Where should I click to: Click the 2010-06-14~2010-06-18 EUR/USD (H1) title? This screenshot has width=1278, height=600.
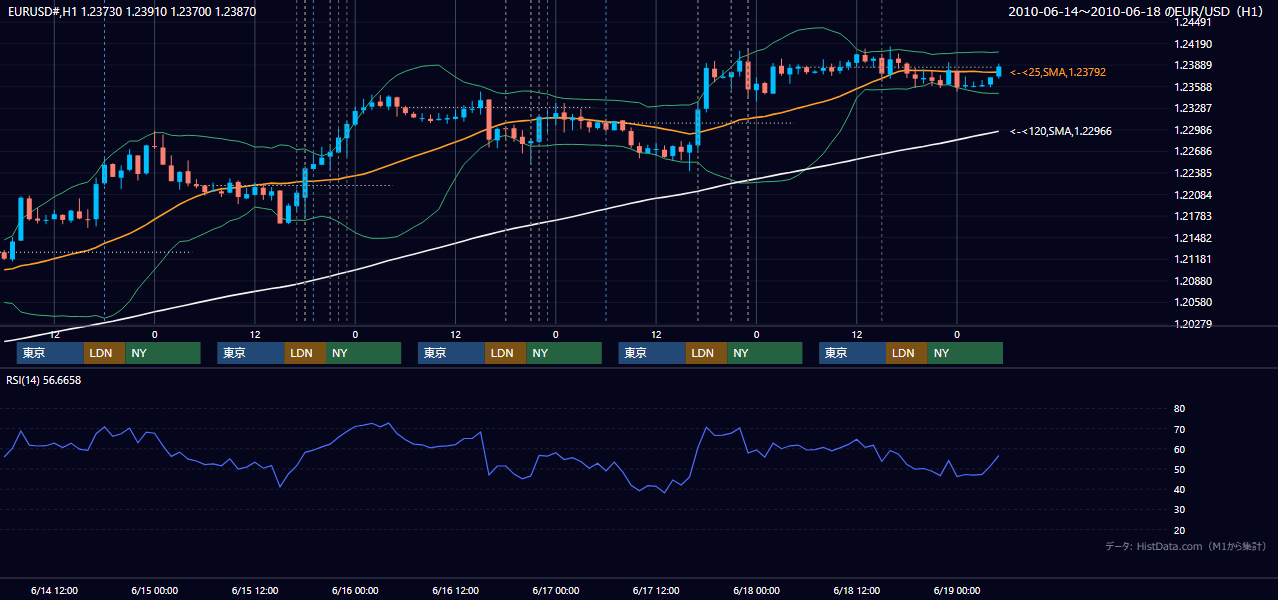pos(1135,11)
